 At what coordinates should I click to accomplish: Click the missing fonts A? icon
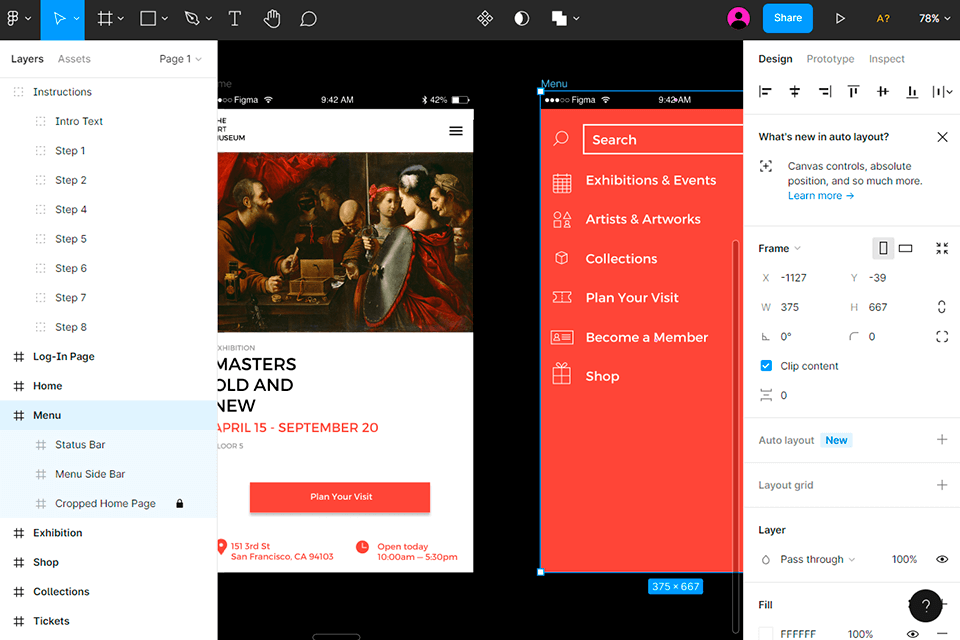pyautogui.click(x=883, y=19)
